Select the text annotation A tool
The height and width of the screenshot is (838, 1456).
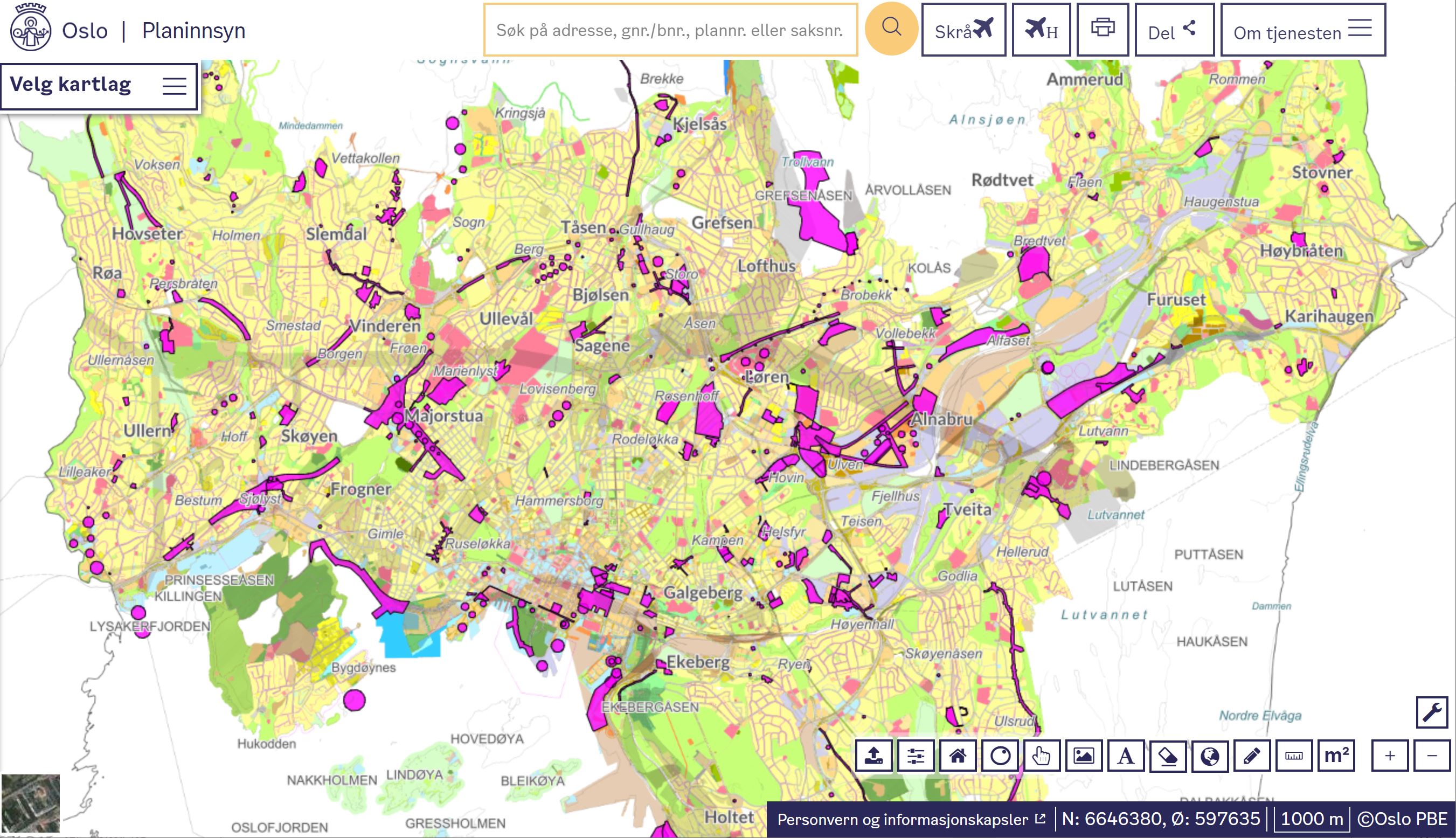click(1126, 755)
